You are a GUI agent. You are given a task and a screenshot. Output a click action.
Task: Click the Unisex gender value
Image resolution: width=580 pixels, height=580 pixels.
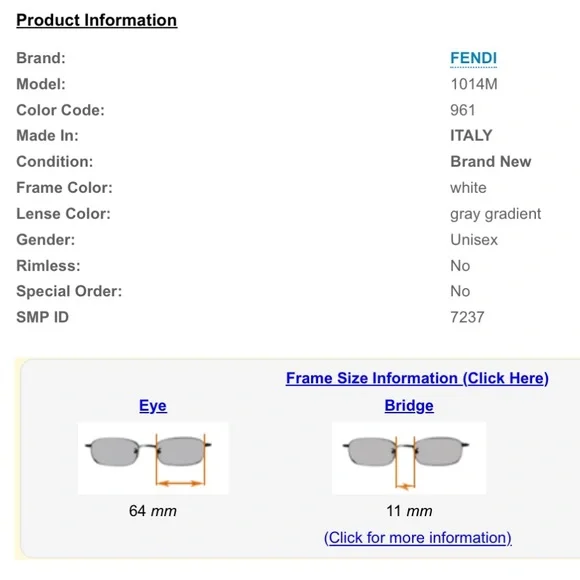point(474,240)
